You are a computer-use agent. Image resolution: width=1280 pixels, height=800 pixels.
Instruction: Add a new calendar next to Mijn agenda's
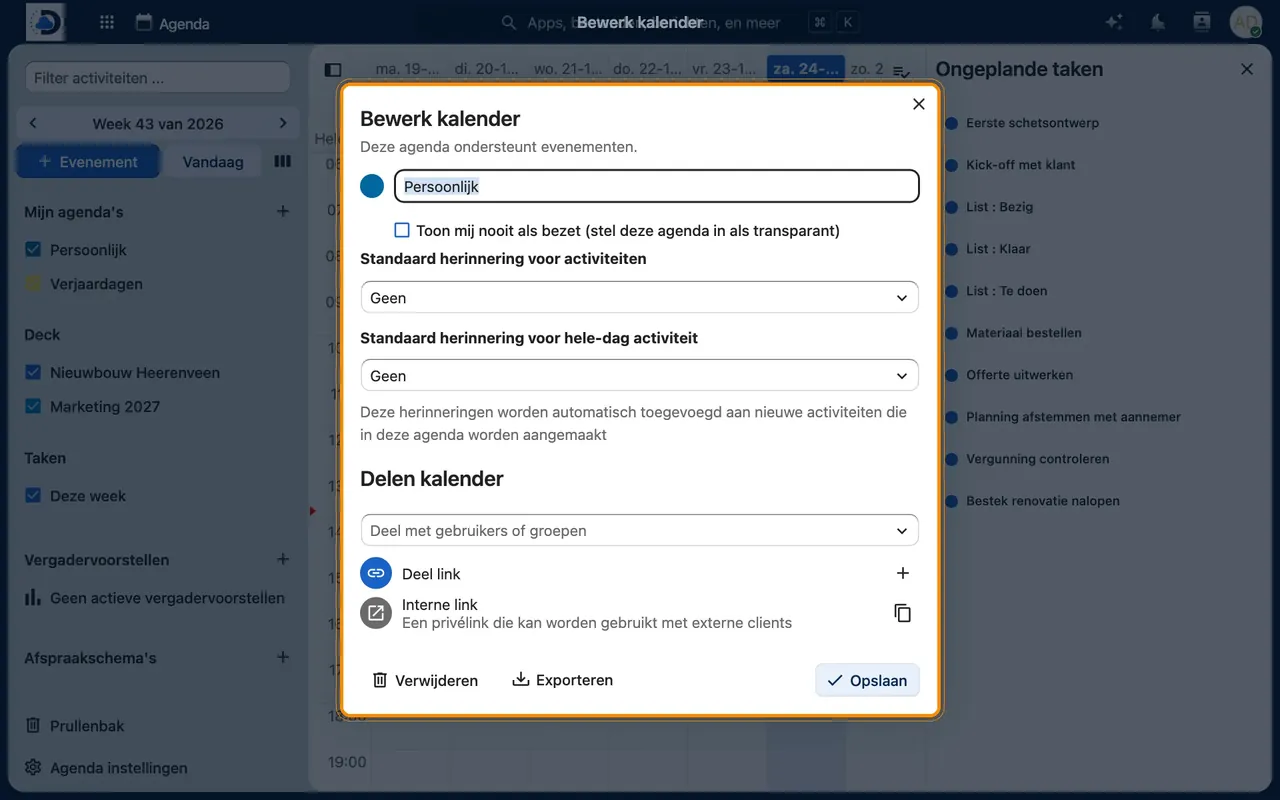tap(283, 211)
